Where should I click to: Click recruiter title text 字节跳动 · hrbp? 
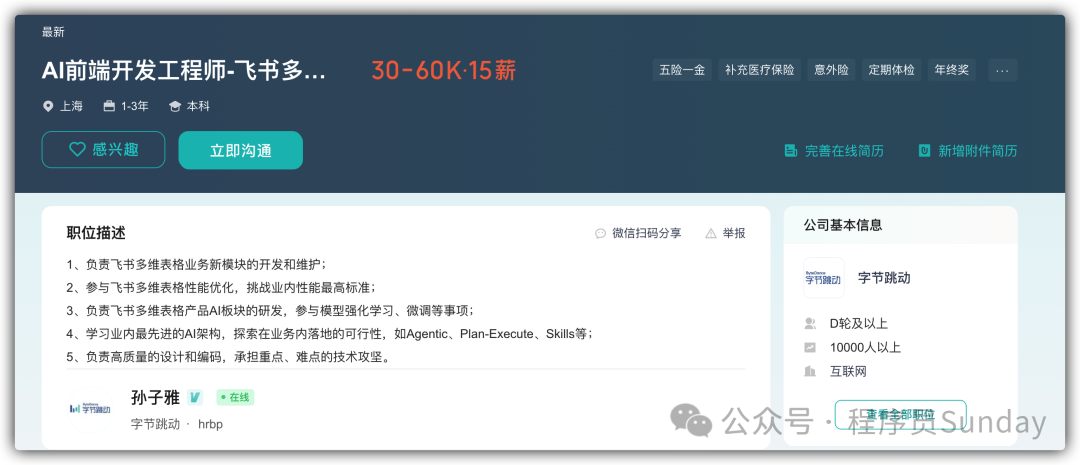176,424
